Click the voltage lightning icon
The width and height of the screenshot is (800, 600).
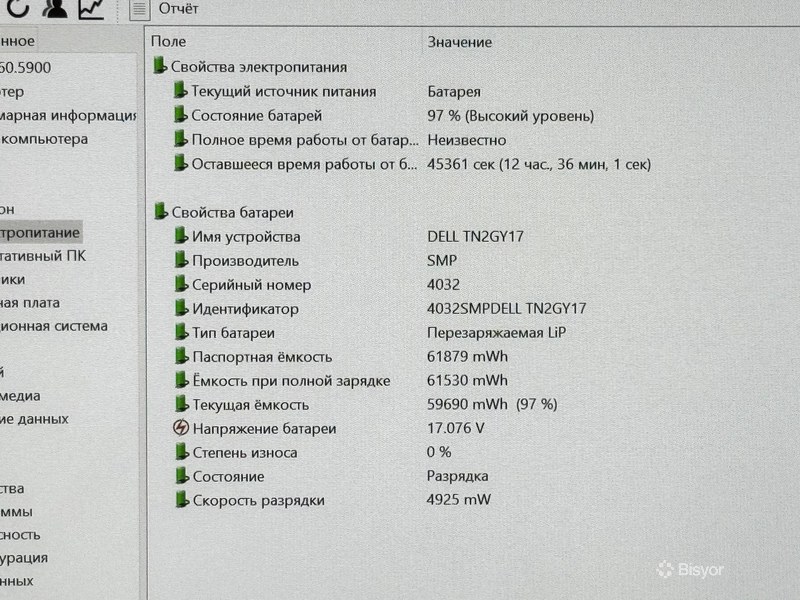point(181,427)
